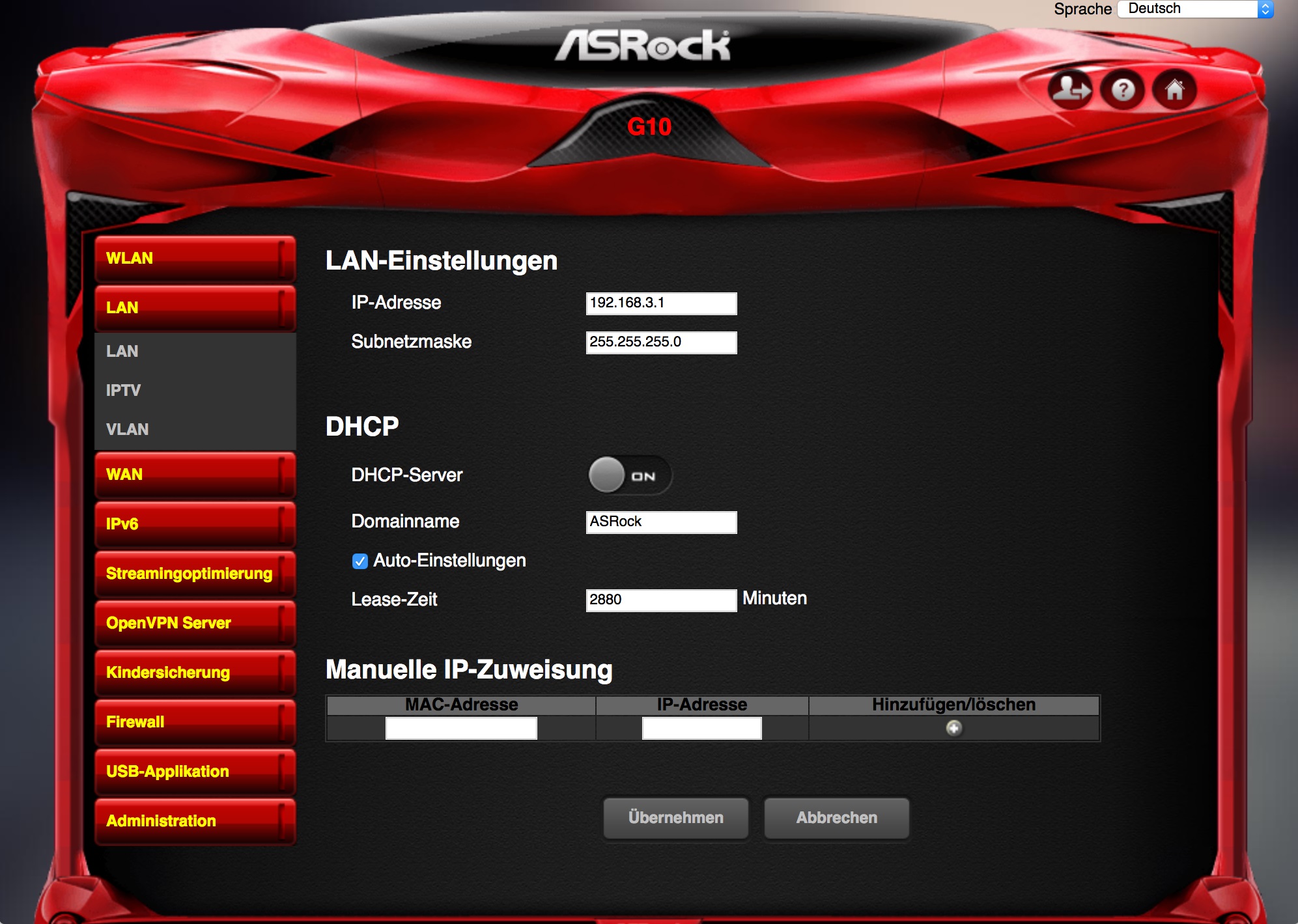The image size is (1298, 924).
Task: Open the Kindersicherung menu section
Action: (x=195, y=673)
